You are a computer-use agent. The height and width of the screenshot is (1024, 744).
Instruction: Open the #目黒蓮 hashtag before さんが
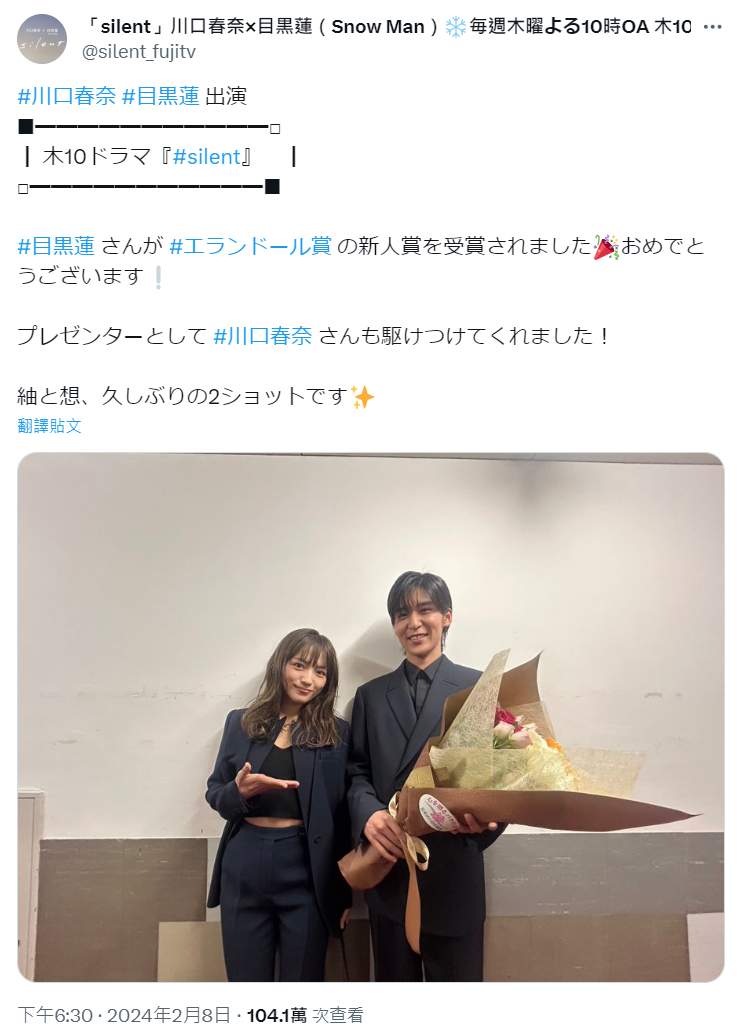pyautogui.click(x=56, y=246)
